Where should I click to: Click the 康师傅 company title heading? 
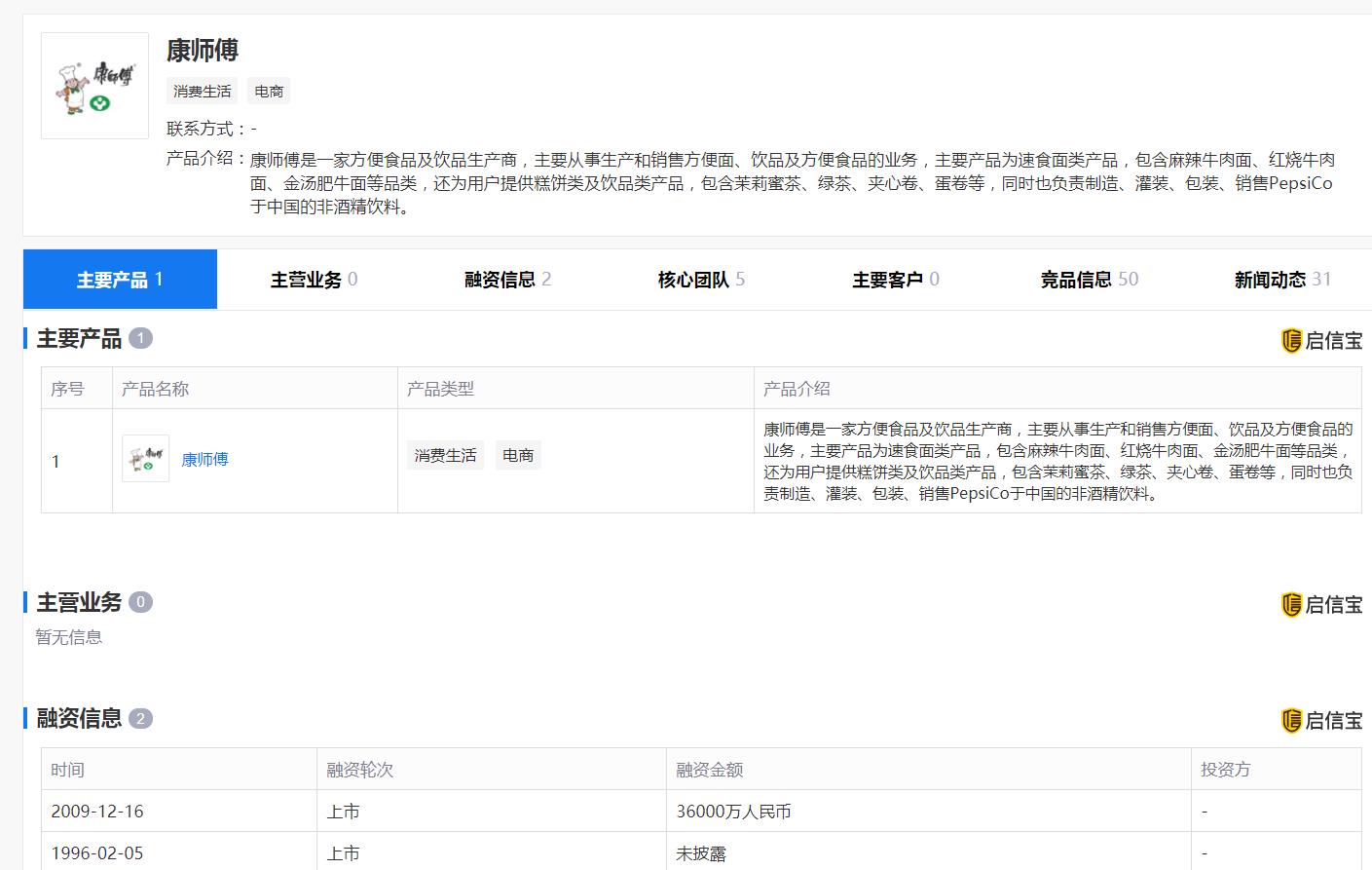203,50
